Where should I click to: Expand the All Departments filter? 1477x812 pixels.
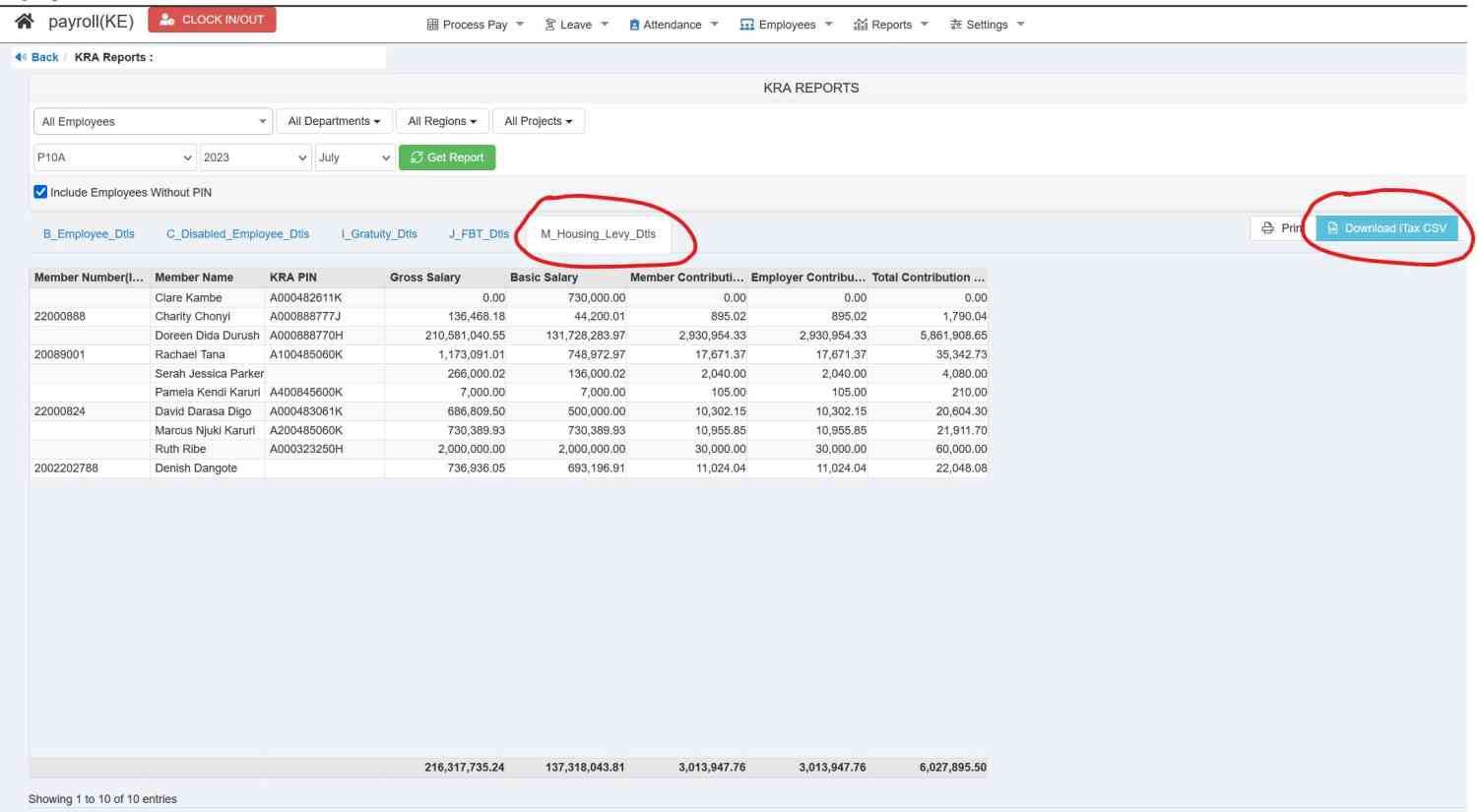click(x=334, y=121)
